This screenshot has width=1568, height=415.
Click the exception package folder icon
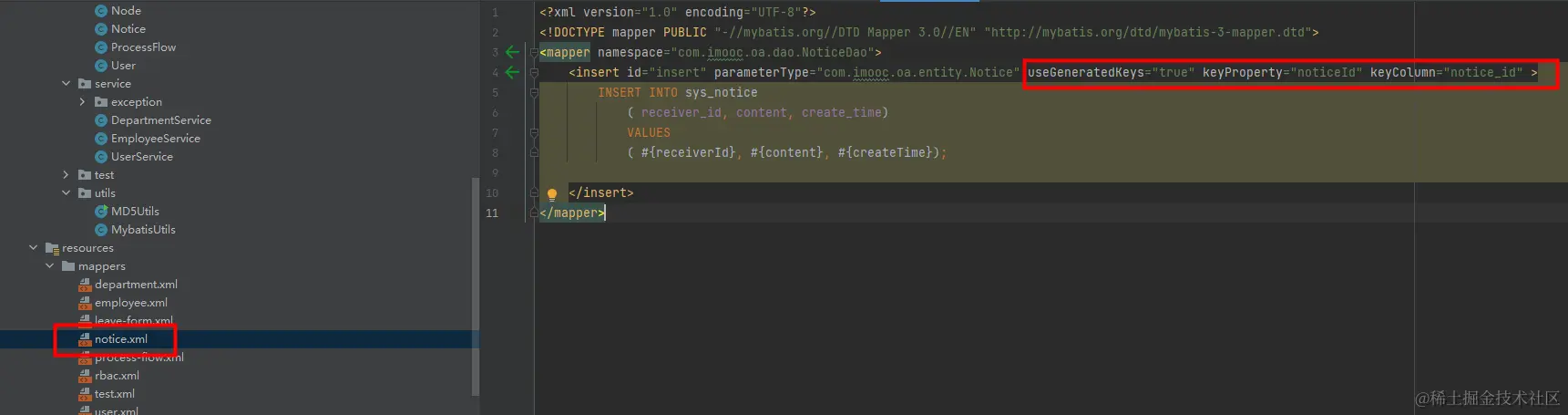point(101,102)
